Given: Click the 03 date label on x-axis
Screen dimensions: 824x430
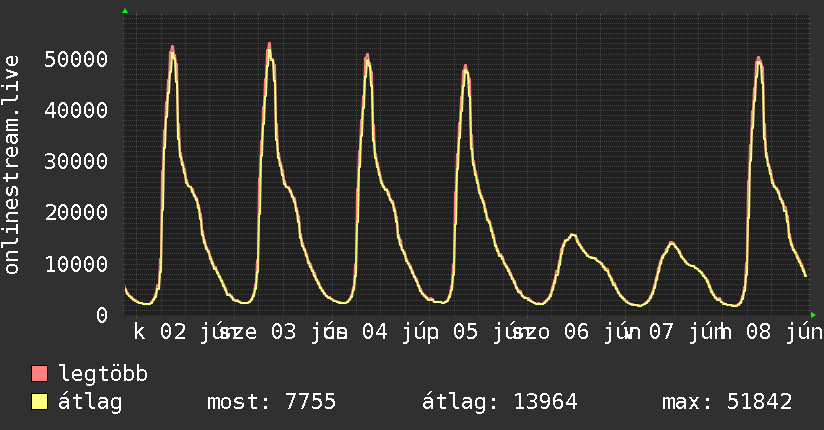Looking at the screenshot, I should 283,332.
